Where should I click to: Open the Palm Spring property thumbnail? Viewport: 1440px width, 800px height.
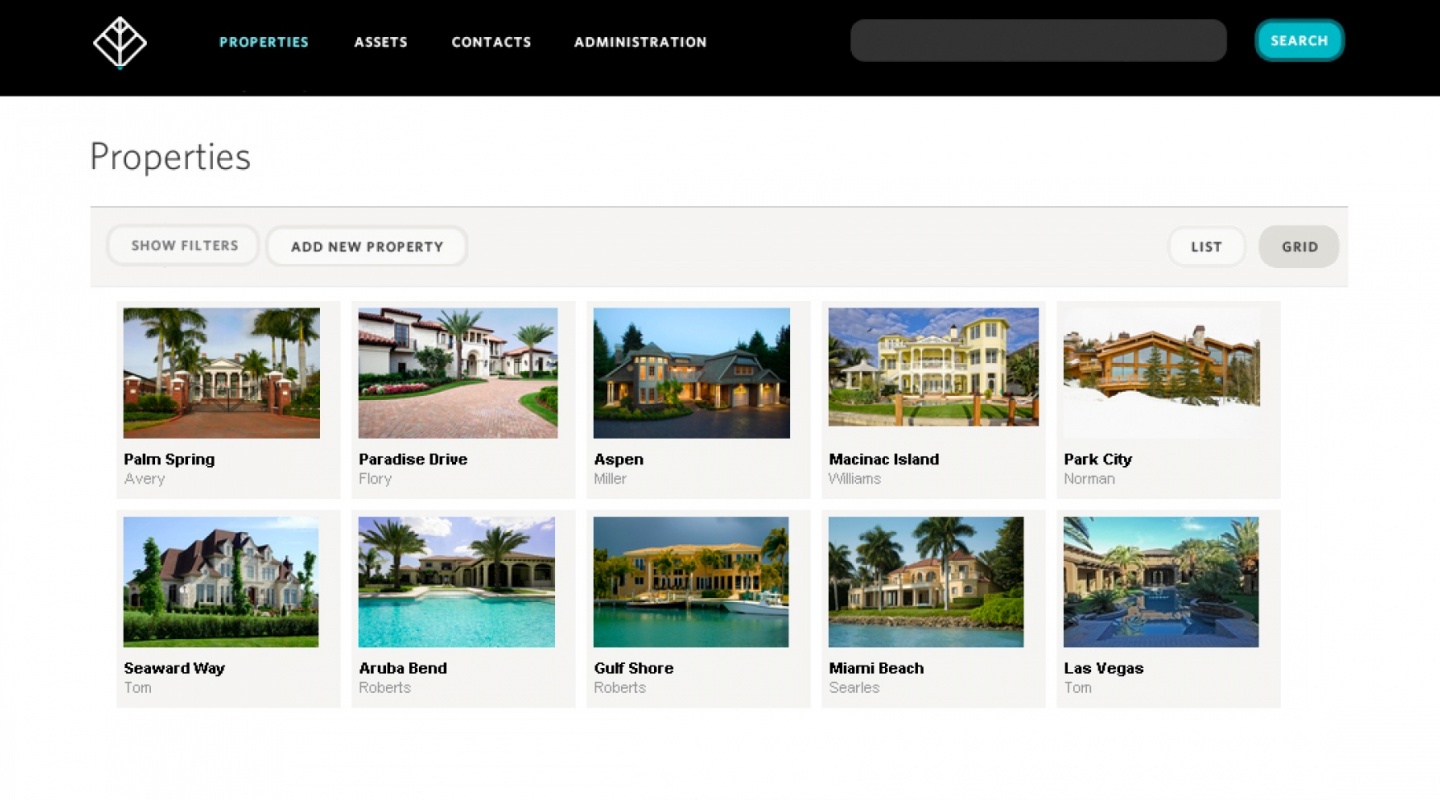point(221,373)
